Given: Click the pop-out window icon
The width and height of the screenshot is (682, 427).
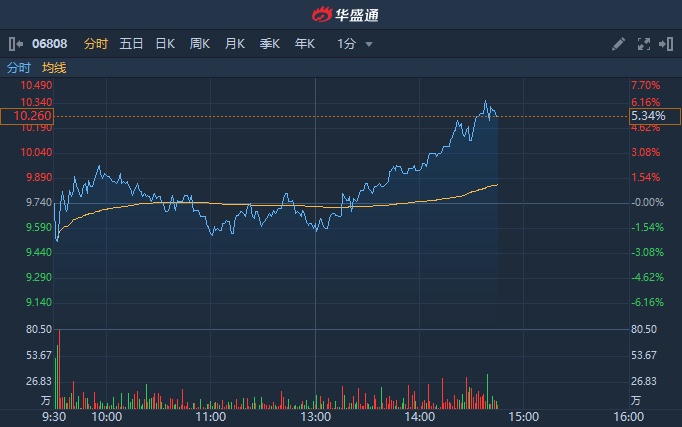Looking at the screenshot, I should [x=665, y=44].
